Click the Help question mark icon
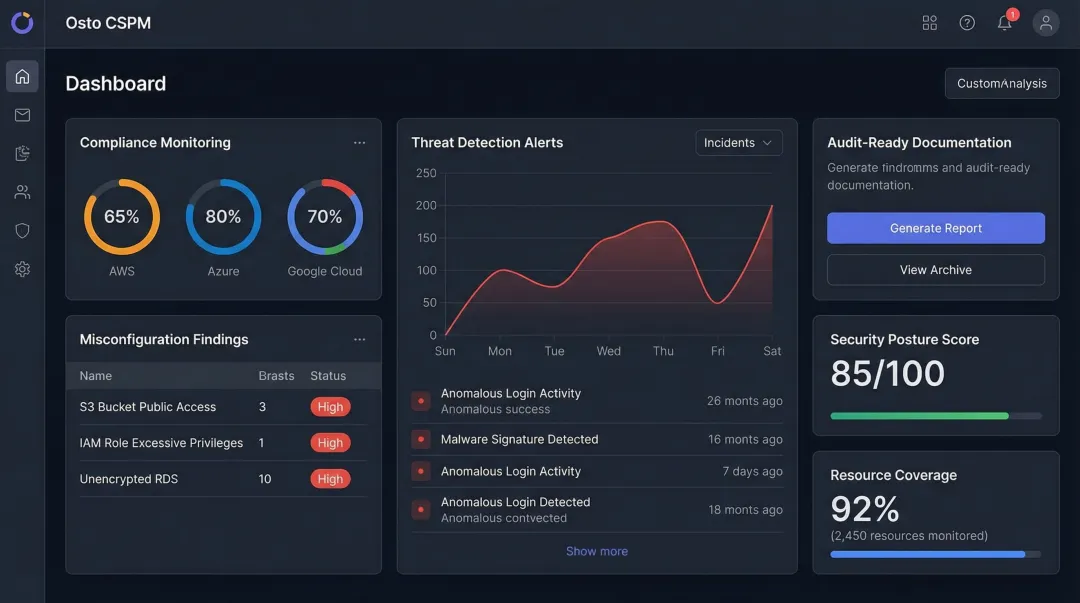This screenshot has height=603, width=1080. 966,22
